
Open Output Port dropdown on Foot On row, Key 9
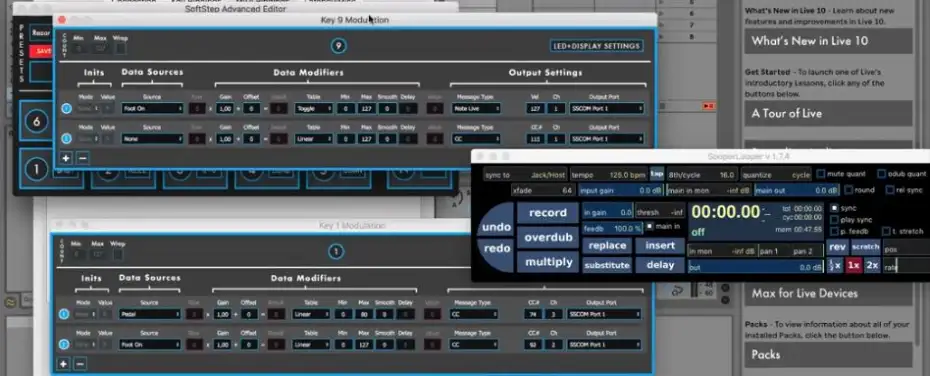(606, 109)
